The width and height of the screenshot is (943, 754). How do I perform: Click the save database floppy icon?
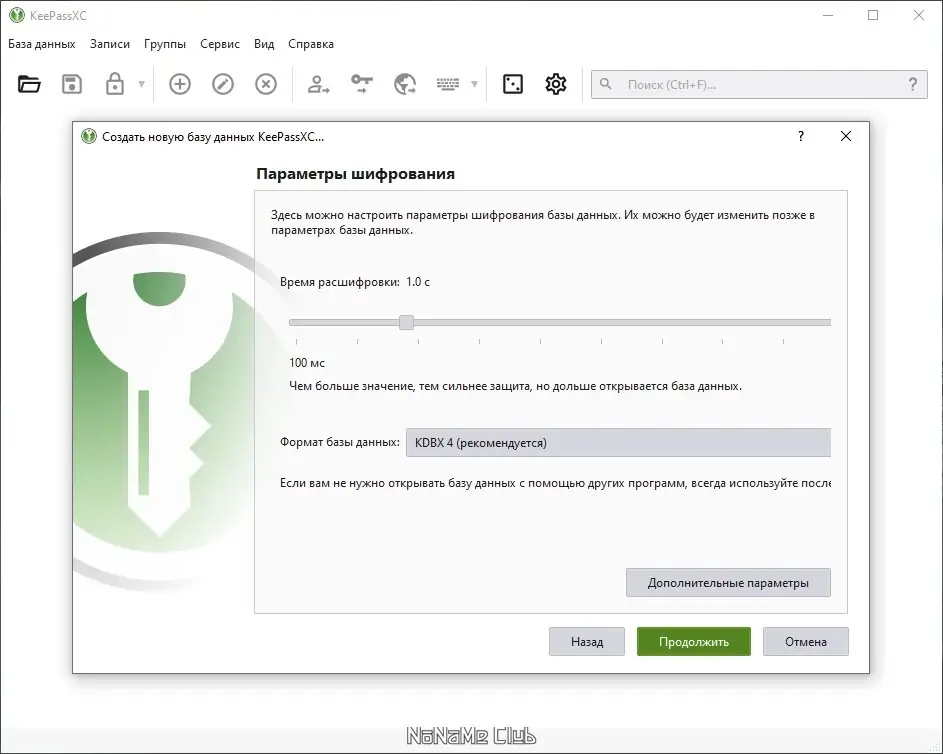[72, 84]
